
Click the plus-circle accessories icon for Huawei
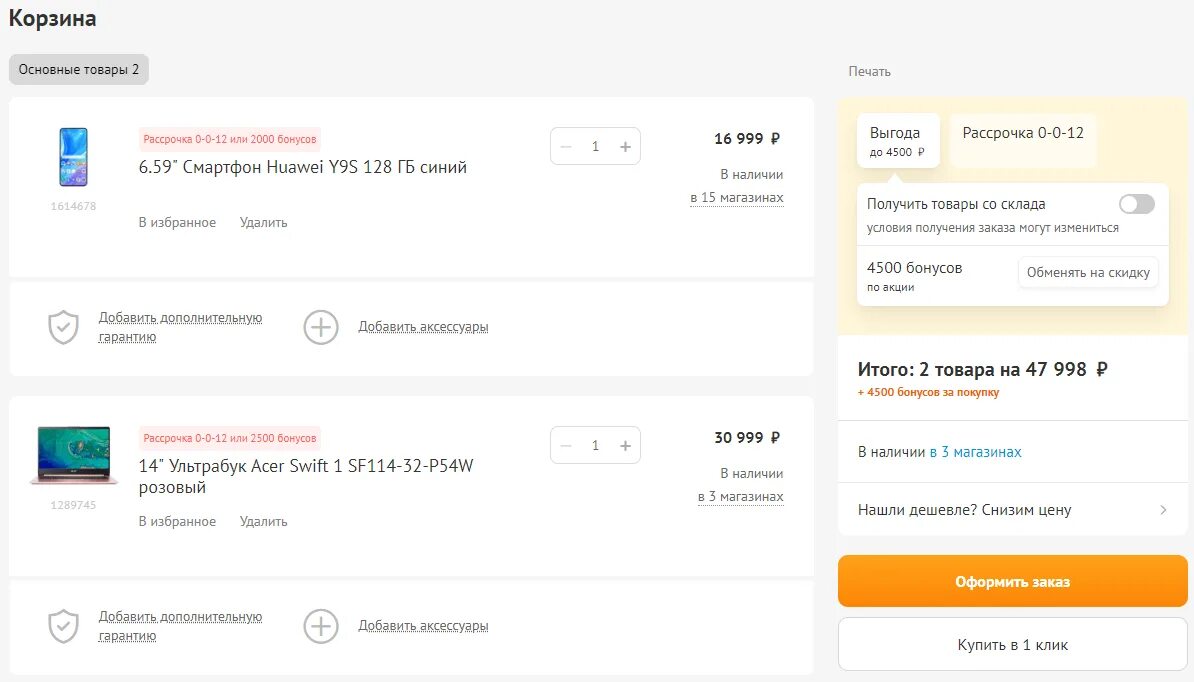[321, 327]
